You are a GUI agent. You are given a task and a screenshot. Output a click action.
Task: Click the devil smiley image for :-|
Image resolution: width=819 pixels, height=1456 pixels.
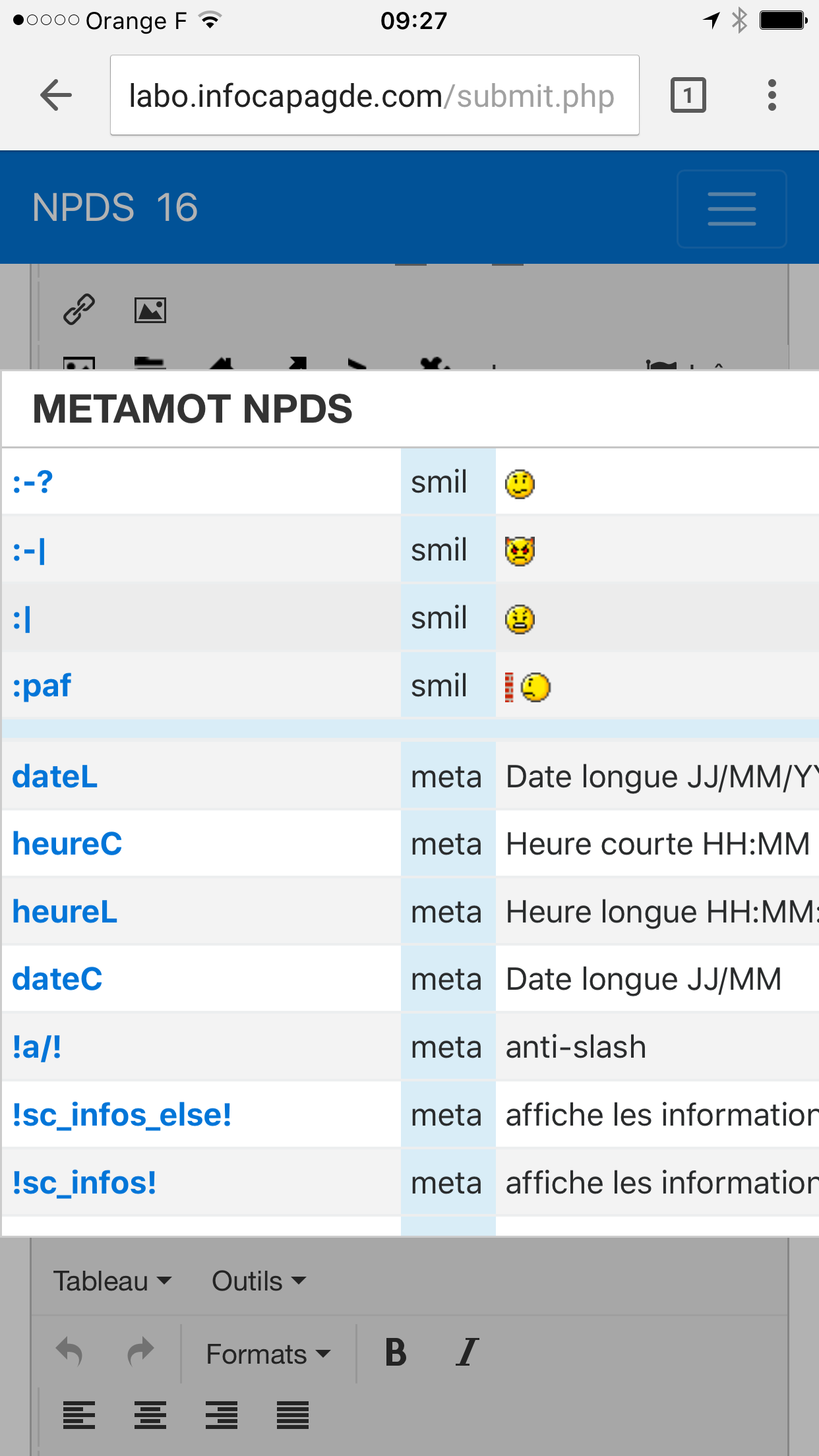(x=520, y=551)
